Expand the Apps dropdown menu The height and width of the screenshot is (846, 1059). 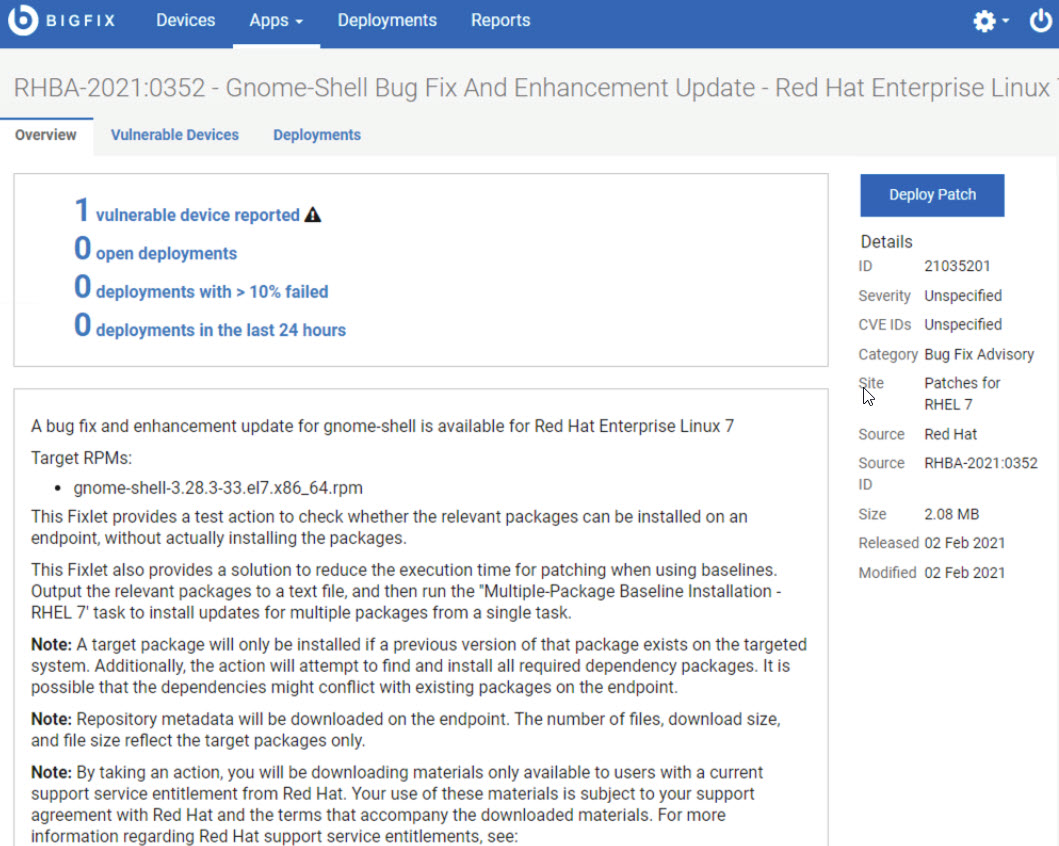[x=276, y=20]
